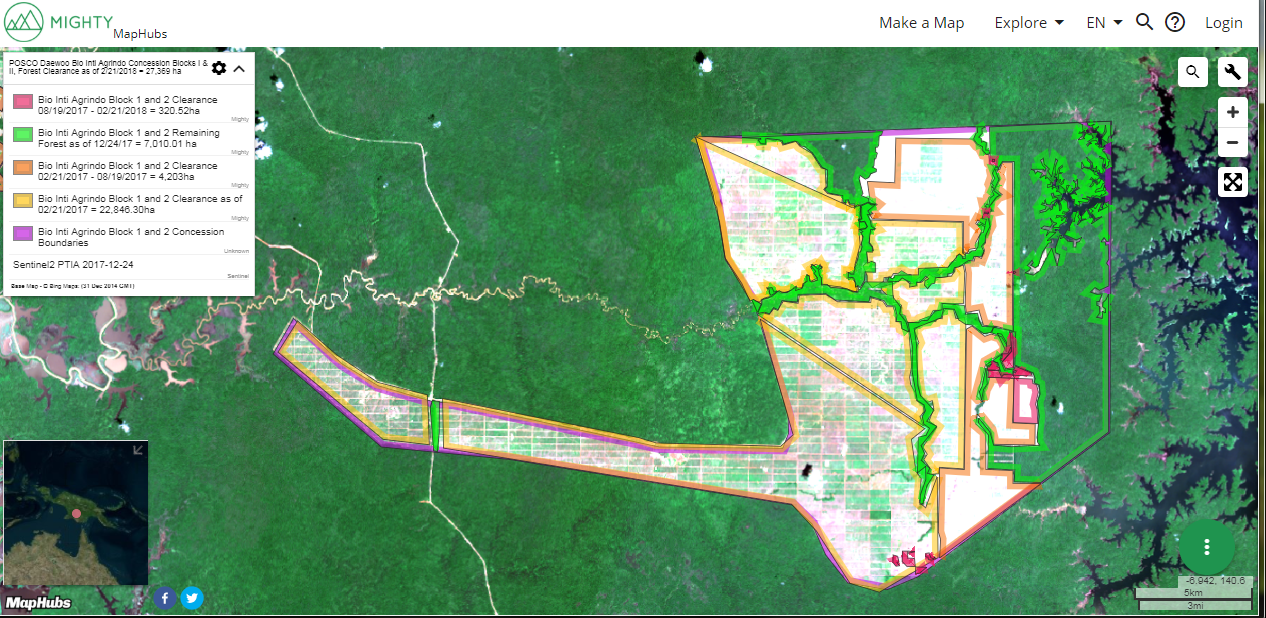Click the yellow Clearance as of 02/21/2017 swatch
This screenshot has width=1266, height=618.
(x=23, y=201)
